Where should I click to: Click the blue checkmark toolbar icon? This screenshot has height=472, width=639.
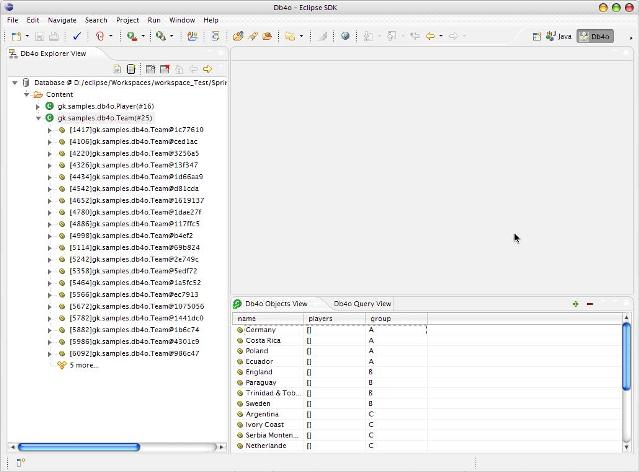pyautogui.click(x=77, y=36)
